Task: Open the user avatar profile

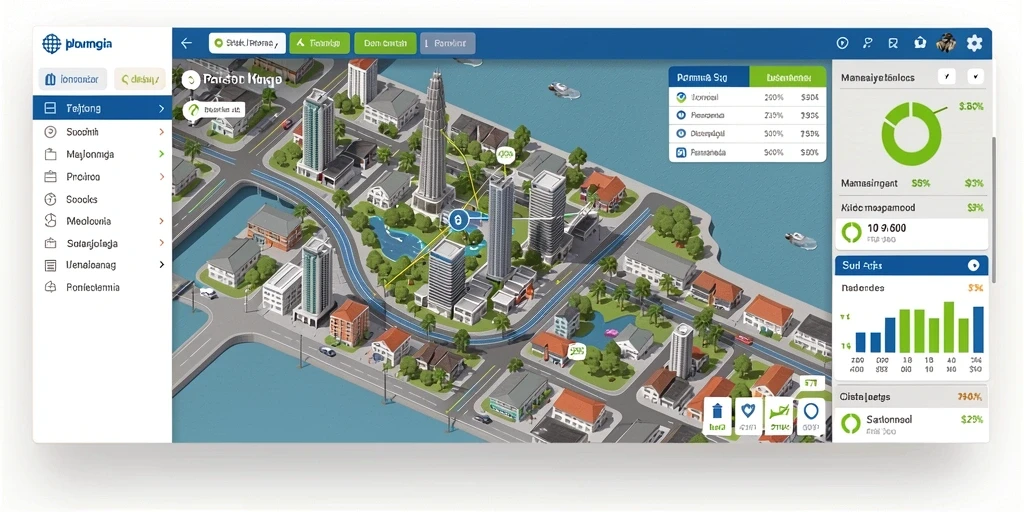Action: (x=946, y=43)
